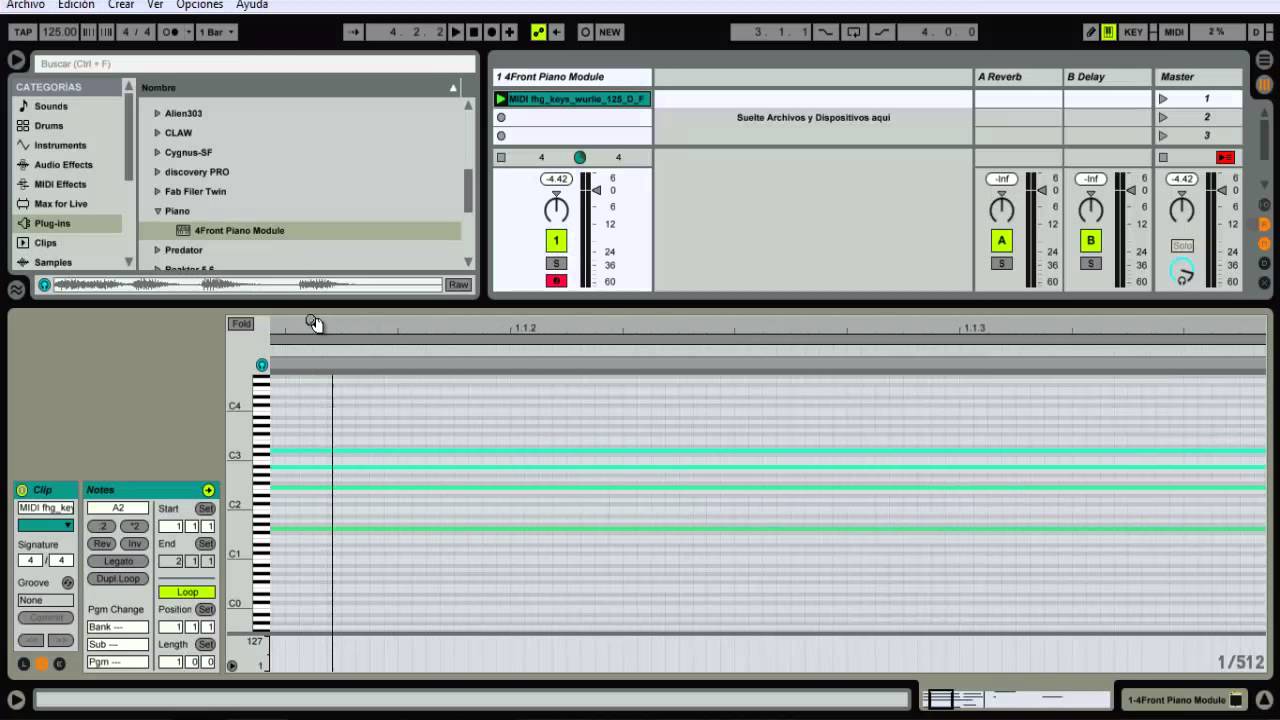The image size is (1280, 720).
Task: Preview the browser sample with headphone icon
Action: (44, 285)
